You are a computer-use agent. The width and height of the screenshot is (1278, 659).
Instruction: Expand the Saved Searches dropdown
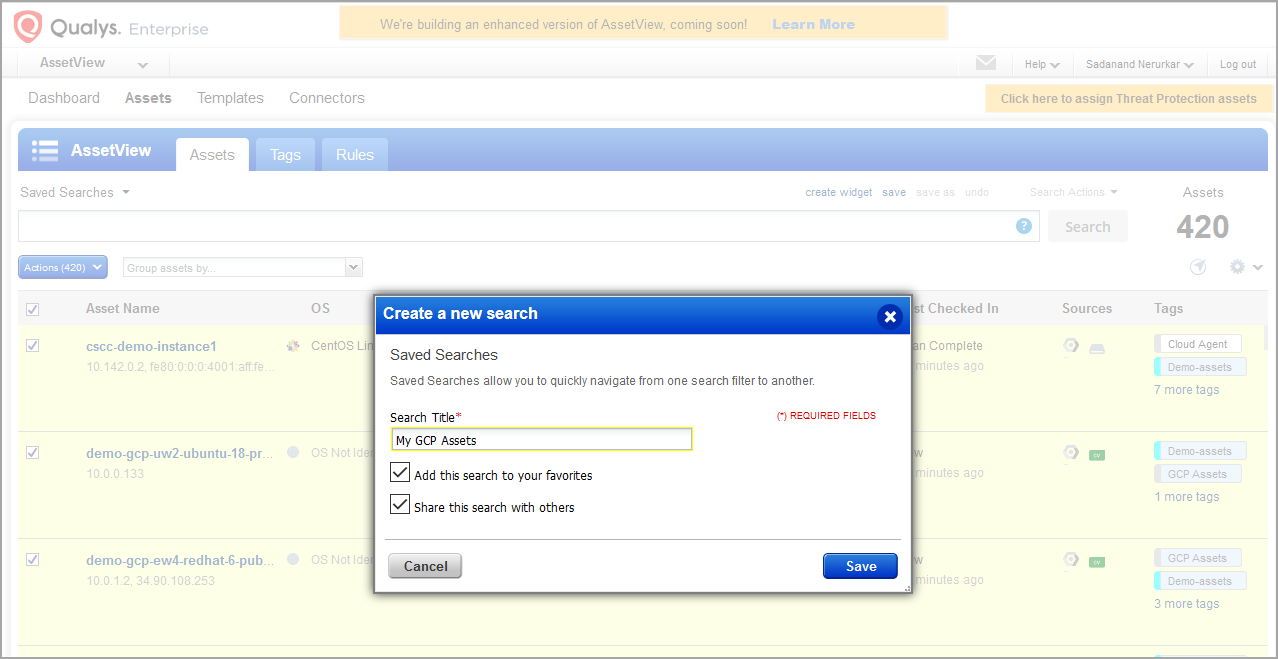click(x=75, y=192)
